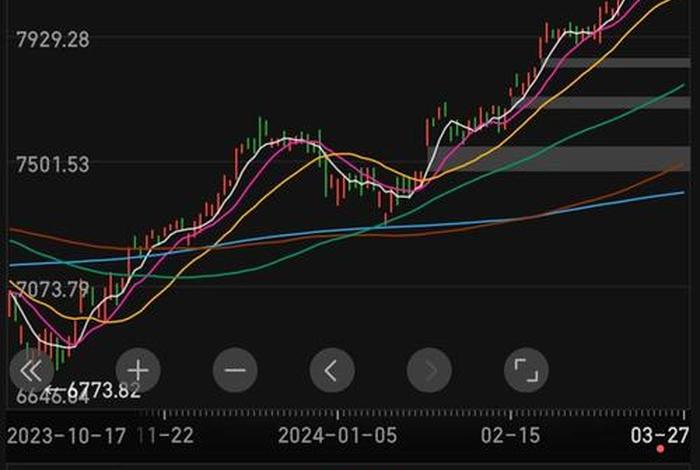
Task: Select the 7073.79 price level label
Action: click(x=52, y=290)
